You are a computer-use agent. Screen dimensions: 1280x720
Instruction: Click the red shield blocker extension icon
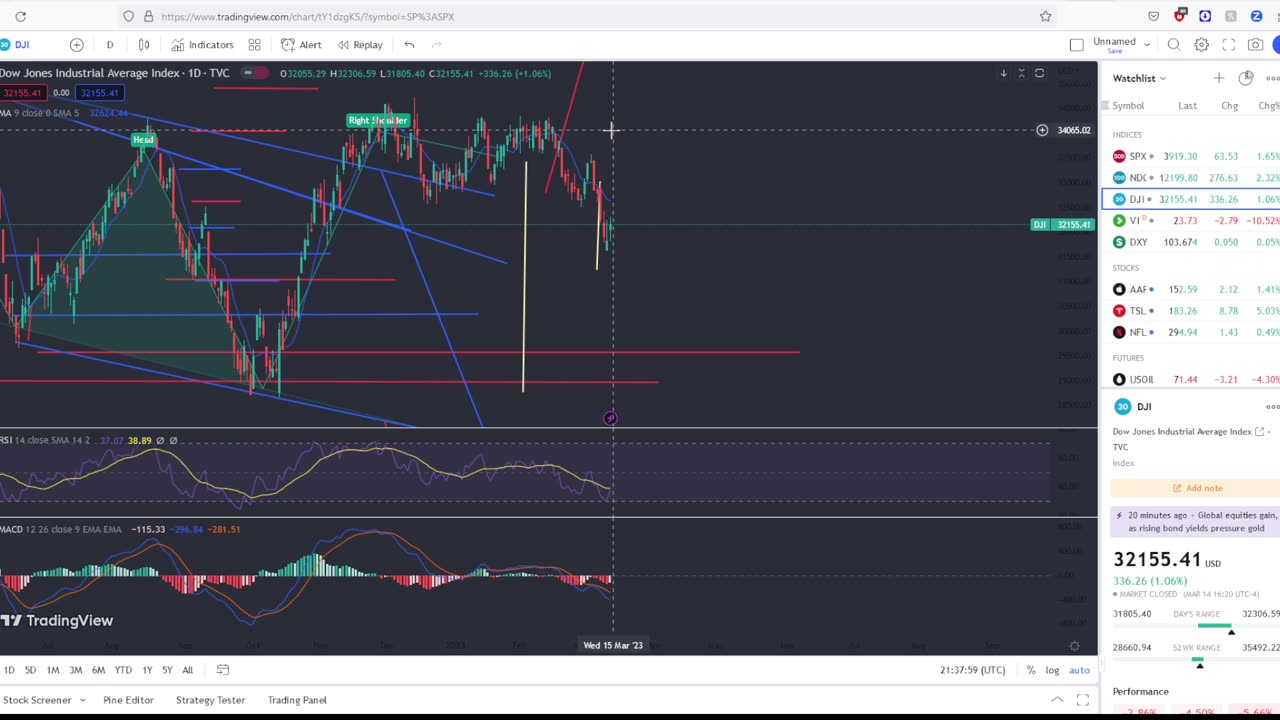click(x=1180, y=15)
